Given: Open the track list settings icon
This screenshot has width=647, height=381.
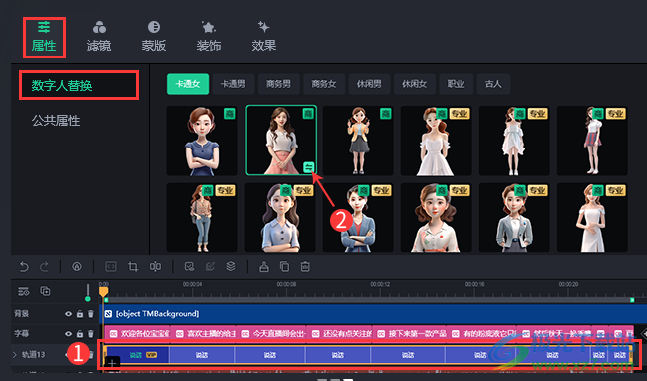Looking at the screenshot, I should click(x=24, y=291).
